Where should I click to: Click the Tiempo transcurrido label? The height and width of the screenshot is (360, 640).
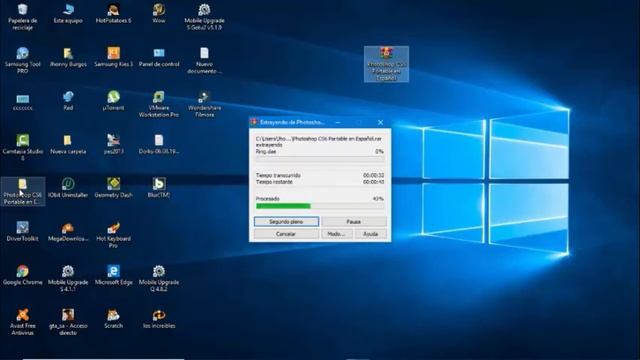(x=278, y=176)
